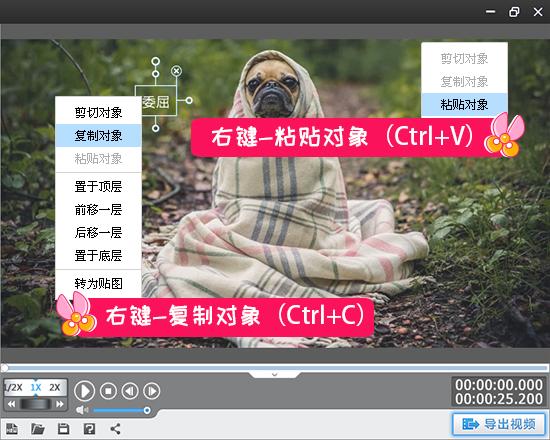Click the volume slider handle
Viewport: 550px width, 440px height.
(147, 410)
